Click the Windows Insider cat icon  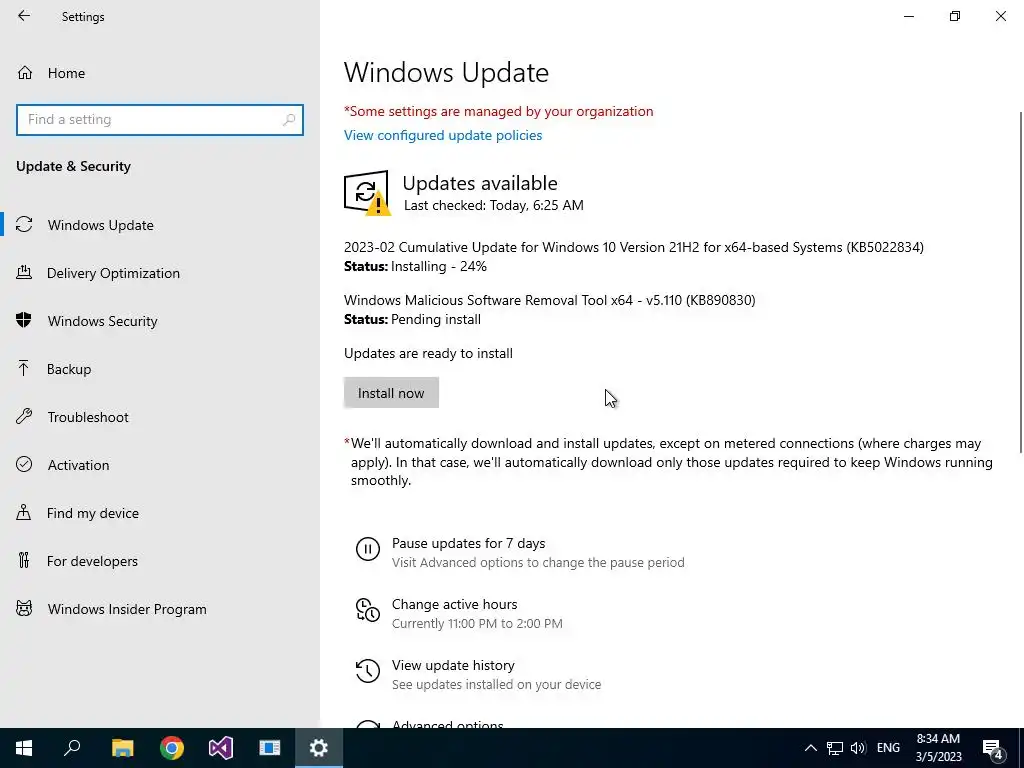[24, 609]
